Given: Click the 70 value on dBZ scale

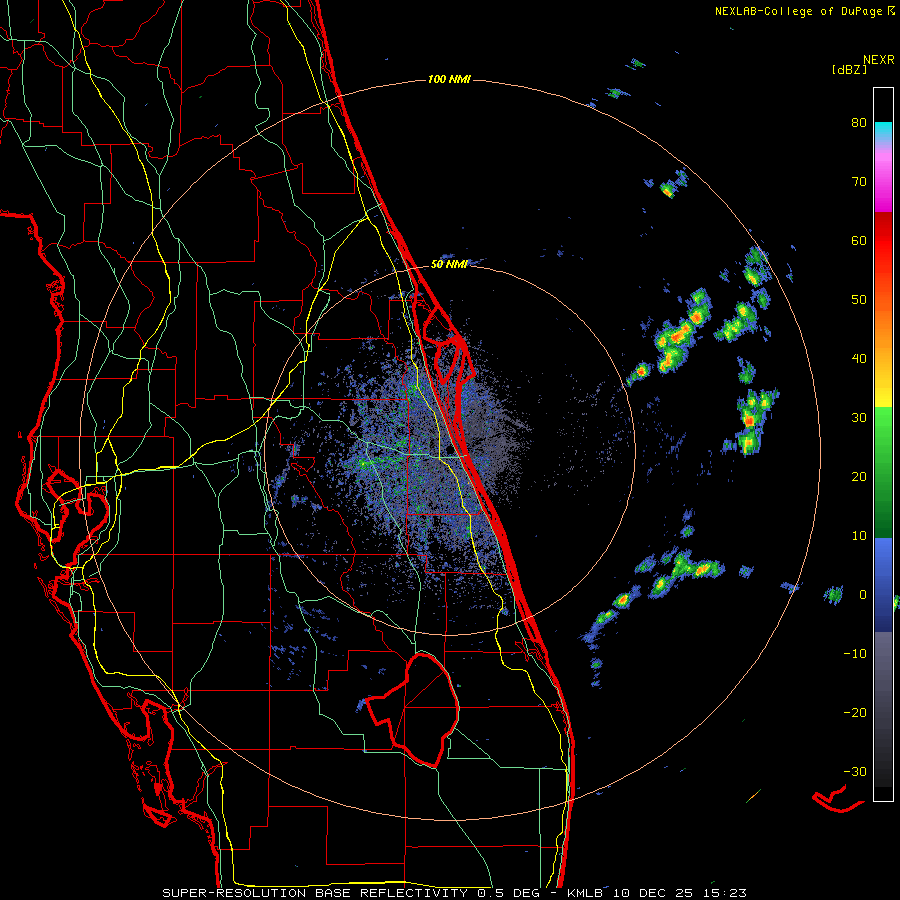Looking at the screenshot, I should click(x=859, y=181).
